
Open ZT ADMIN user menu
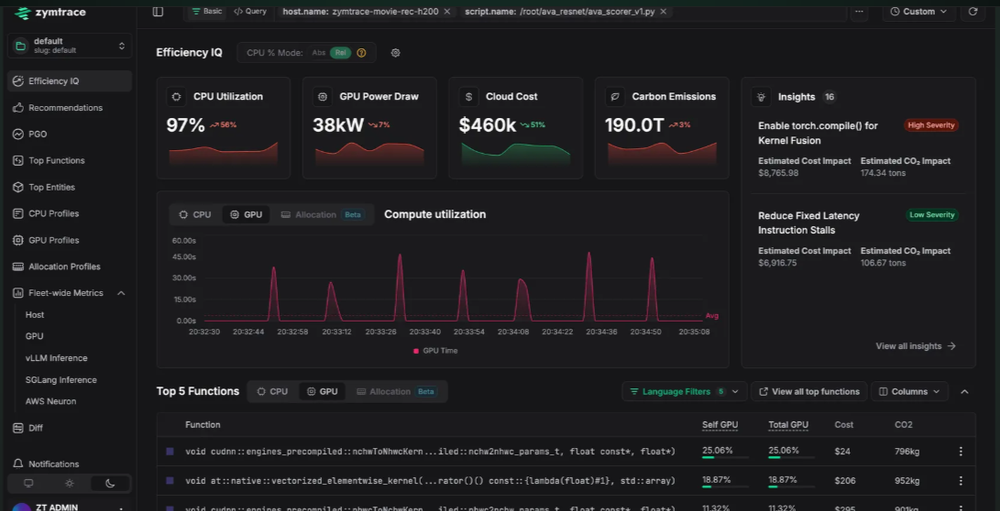70,507
